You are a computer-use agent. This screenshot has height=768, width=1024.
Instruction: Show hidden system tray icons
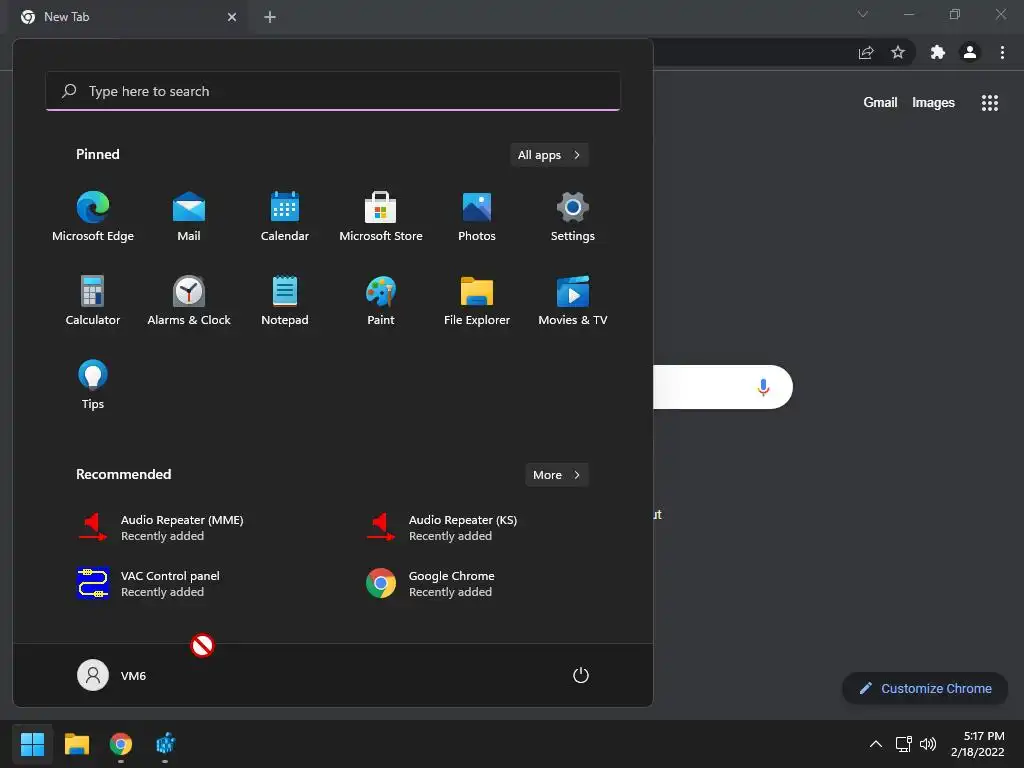[x=876, y=744]
